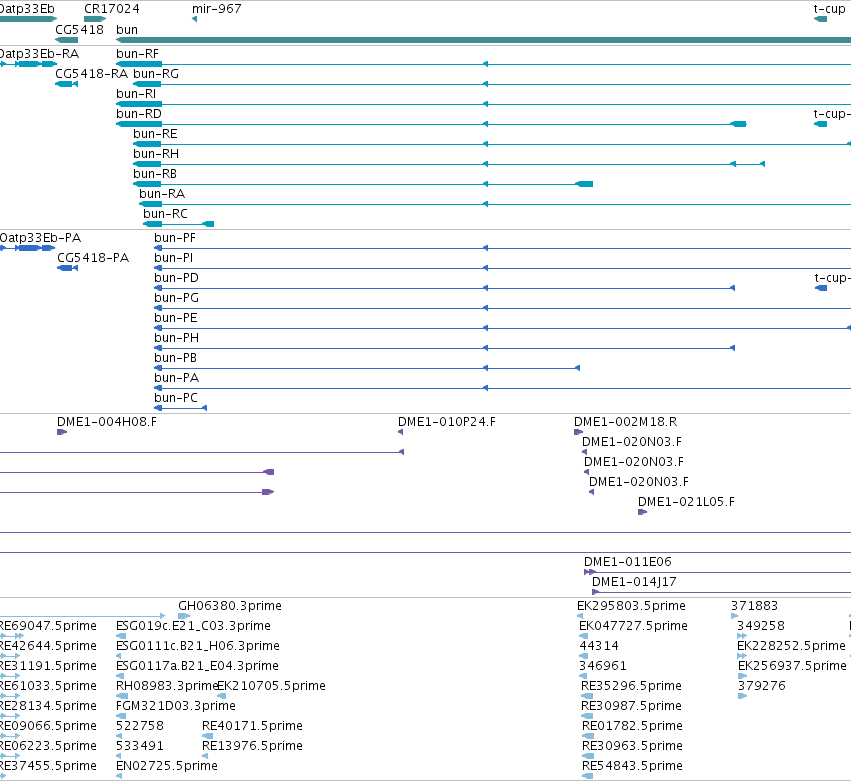Select the bun-RA transcript label
This screenshot has width=851, height=781.
pyautogui.click(x=162, y=194)
